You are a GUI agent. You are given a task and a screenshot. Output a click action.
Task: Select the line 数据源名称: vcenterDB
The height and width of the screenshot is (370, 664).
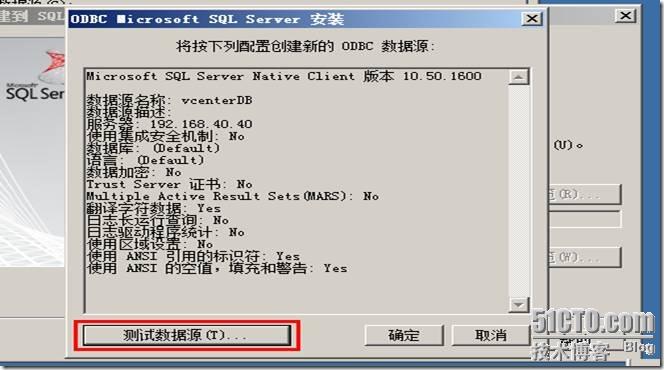(x=169, y=100)
